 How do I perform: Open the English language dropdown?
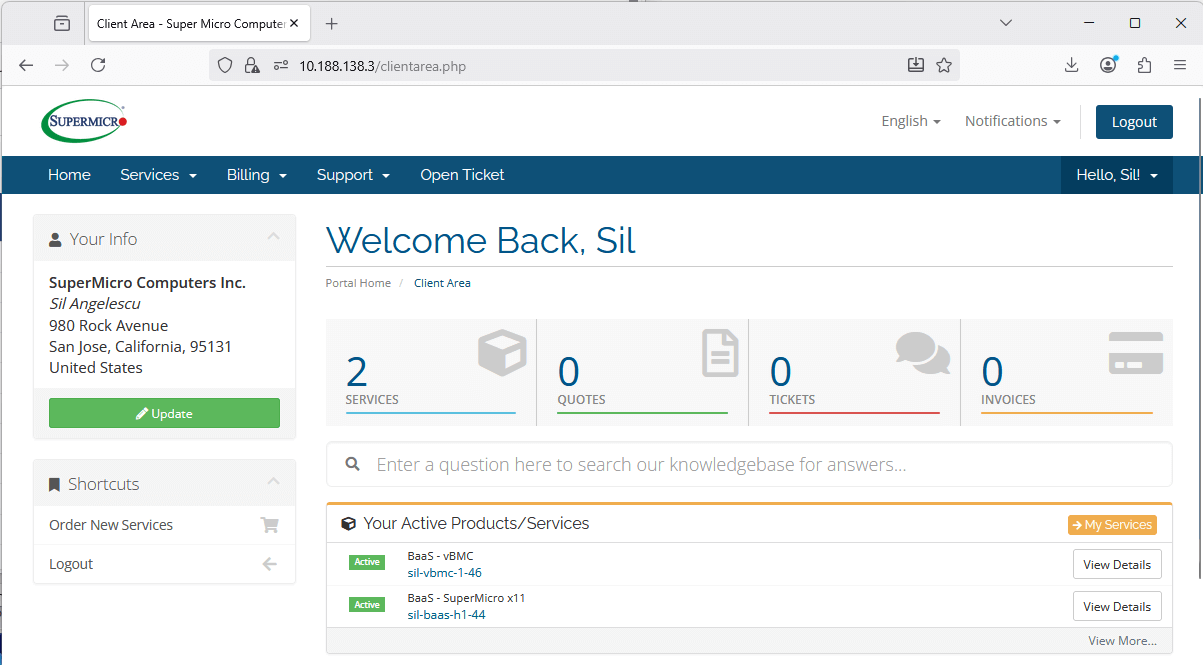tap(910, 120)
